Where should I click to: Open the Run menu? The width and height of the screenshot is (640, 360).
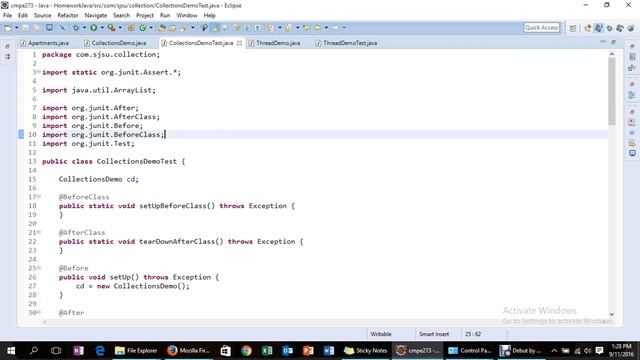[165, 16]
